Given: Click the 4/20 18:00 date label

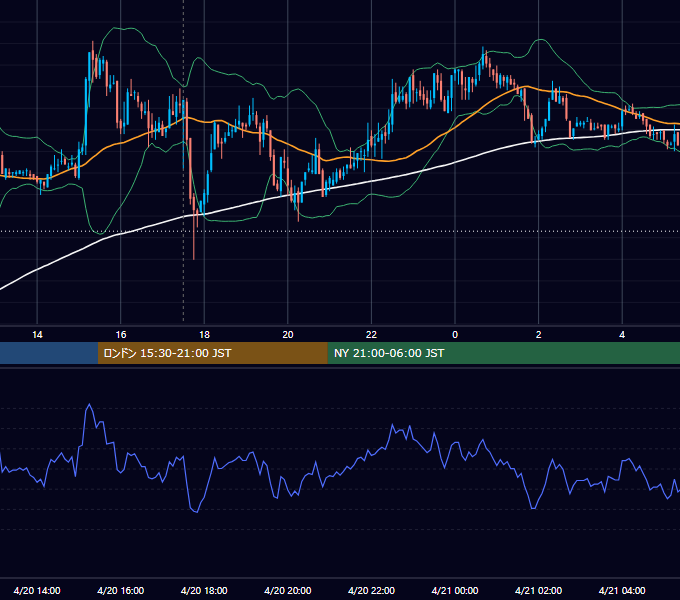Looking at the screenshot, I should click(x=204, y=590).
